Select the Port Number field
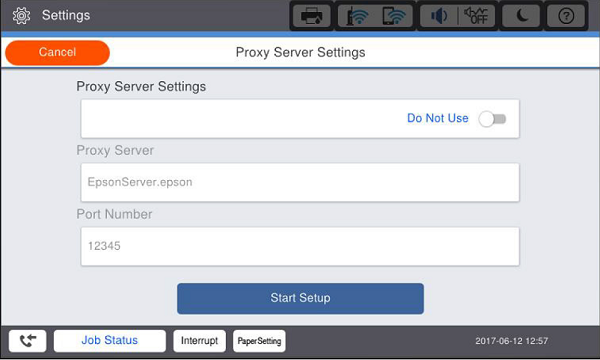 tap(300, 246)
